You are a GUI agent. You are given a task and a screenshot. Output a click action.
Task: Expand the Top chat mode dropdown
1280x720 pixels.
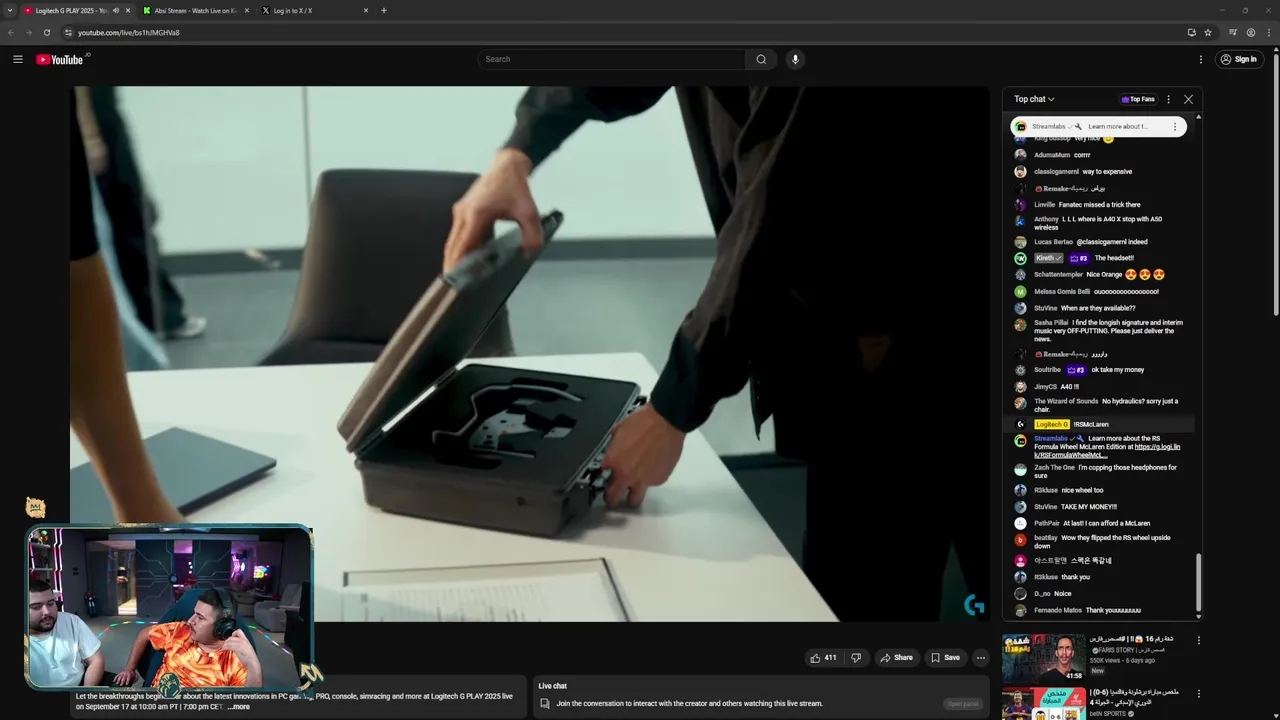tap(1034, 99)
